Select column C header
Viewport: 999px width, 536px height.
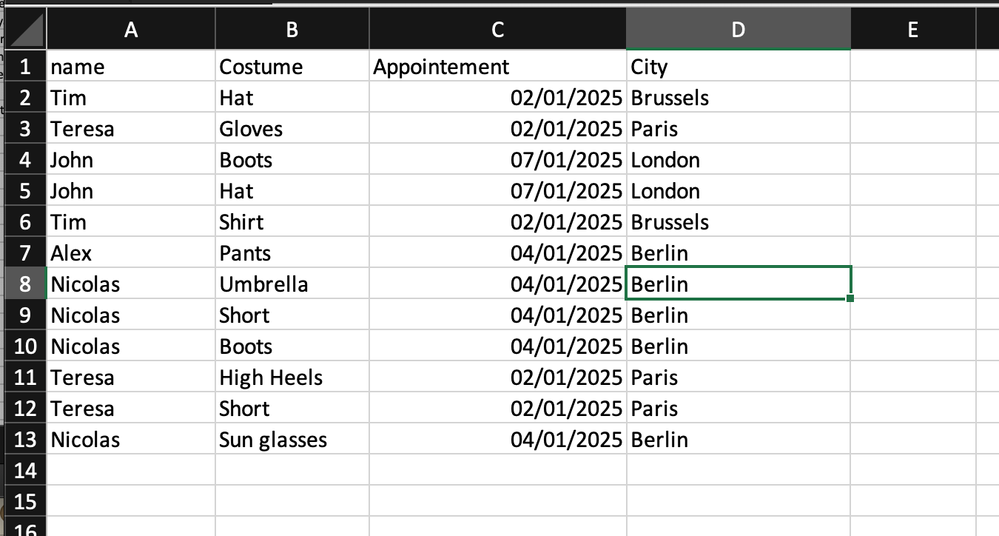pos(497,30)
